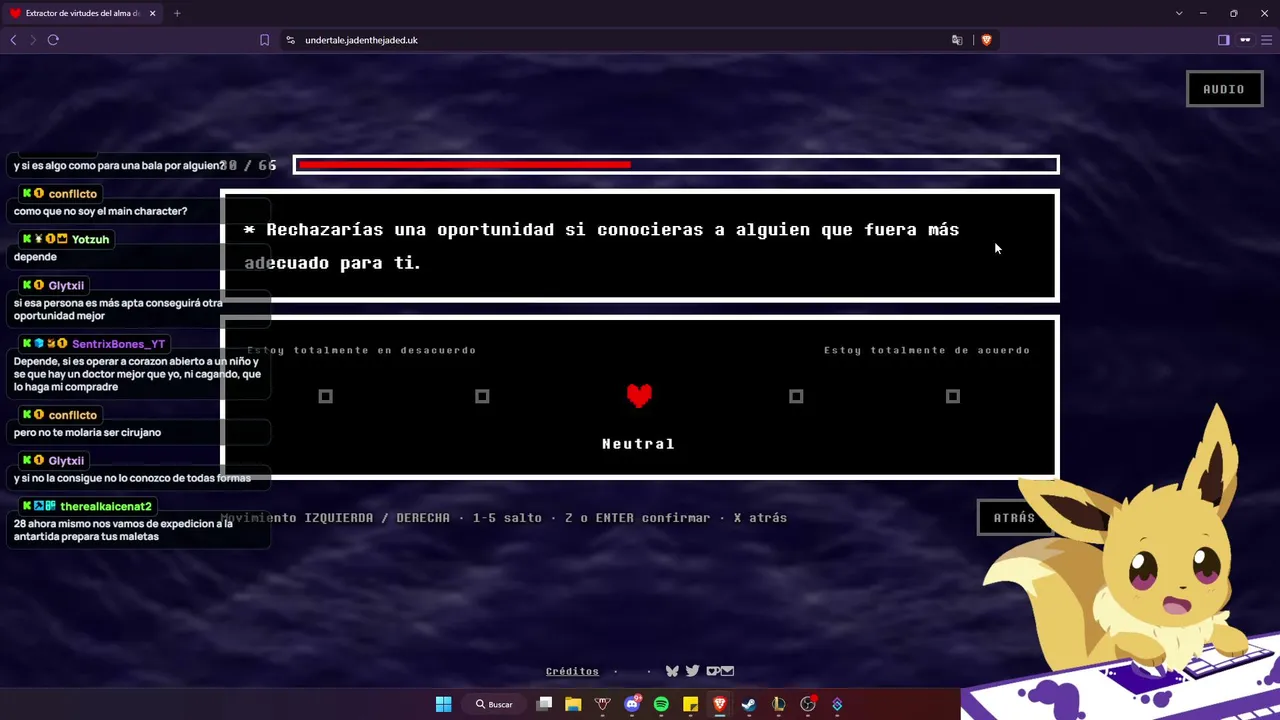This screenshot has width=1280, height=720.
Task: Open a new browser tab
Action: pyautogui.click(x=177, y=13)
